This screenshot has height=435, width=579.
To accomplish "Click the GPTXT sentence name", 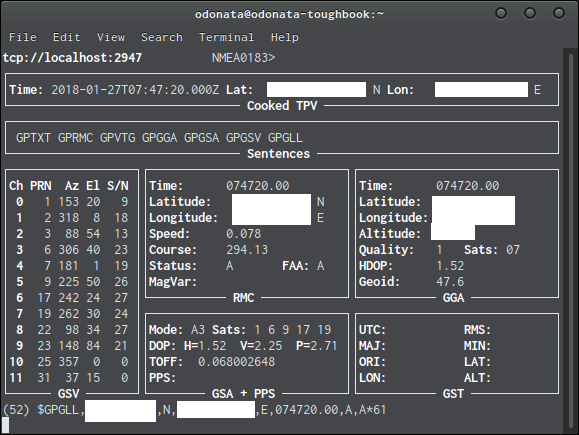I will point(33,138).
